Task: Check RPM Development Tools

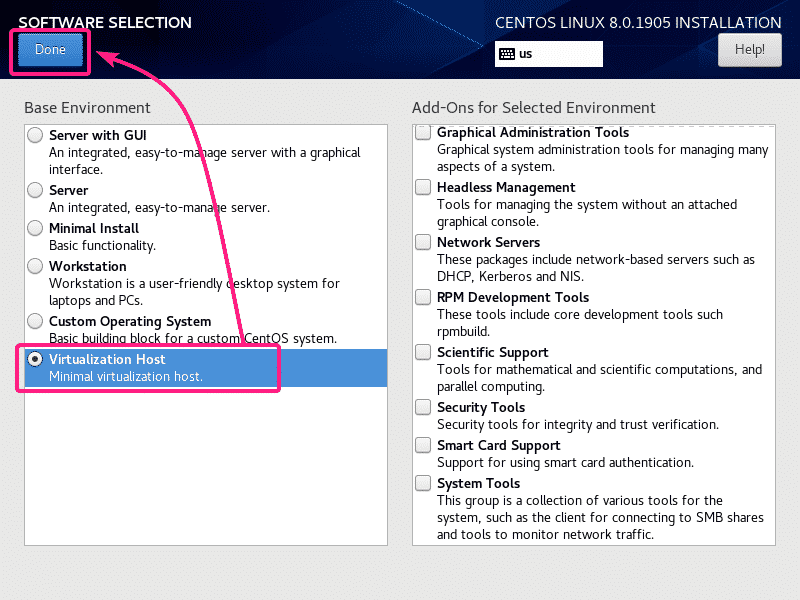Action: 422,297
